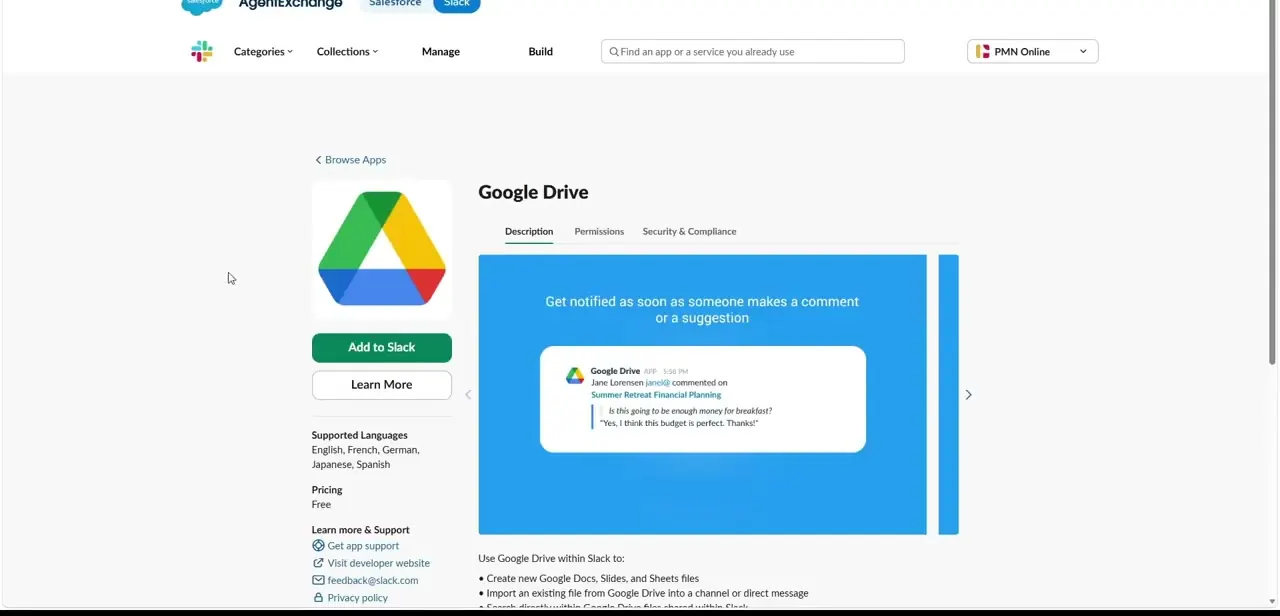Select the Slack toggle in header
This screenshot has width=1280, height=616.
[x=457, y=4]
